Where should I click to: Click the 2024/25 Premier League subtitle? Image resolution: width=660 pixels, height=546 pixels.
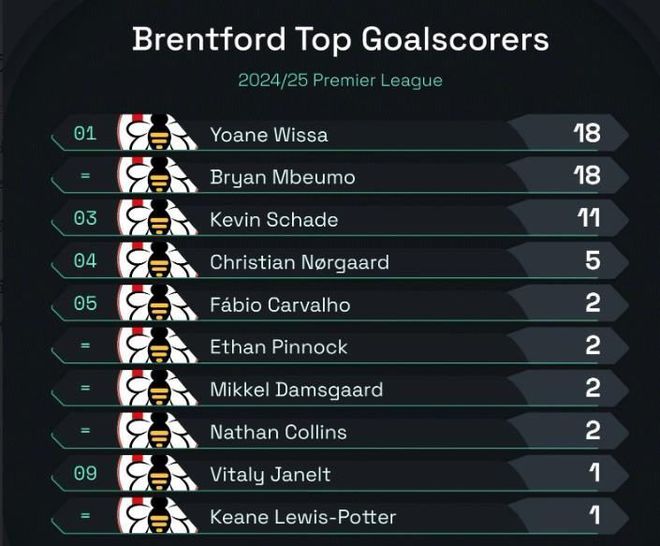click(x=340, y=80)
